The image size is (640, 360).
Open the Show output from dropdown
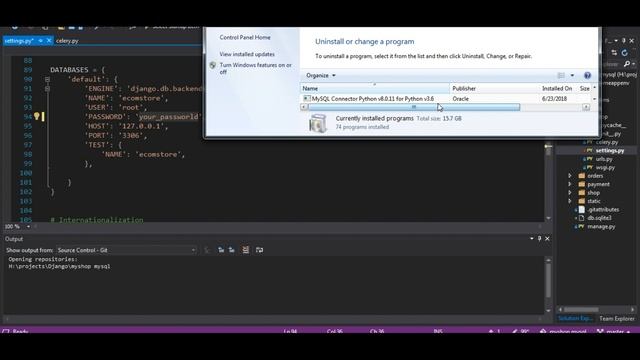point(127,250)
